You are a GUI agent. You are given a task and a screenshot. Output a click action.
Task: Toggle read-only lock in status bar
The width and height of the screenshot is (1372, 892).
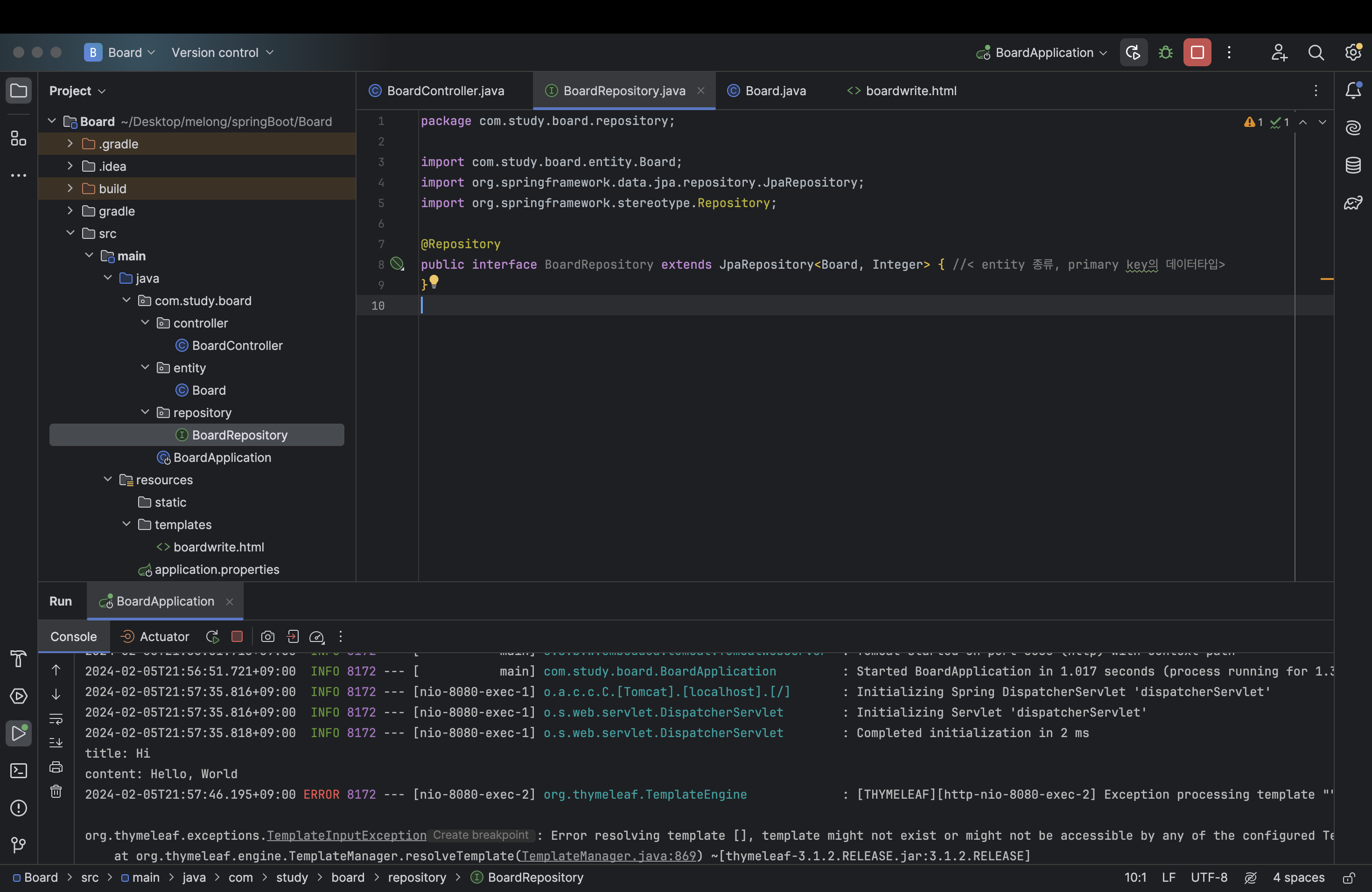[1348, 878]
